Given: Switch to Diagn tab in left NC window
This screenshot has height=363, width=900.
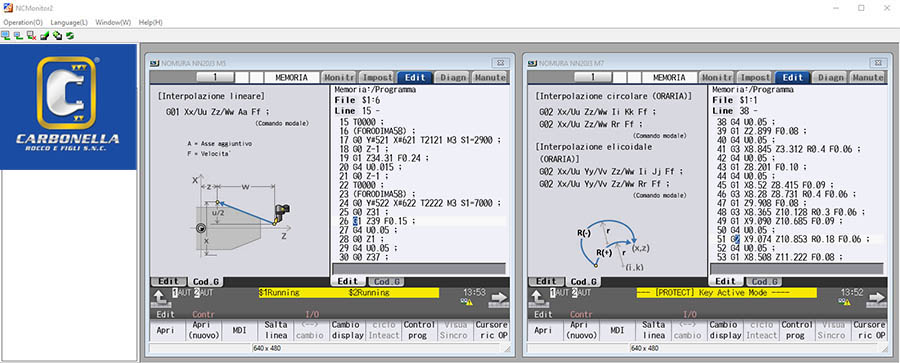Looking at the screenshot, I should click(453, 78).
